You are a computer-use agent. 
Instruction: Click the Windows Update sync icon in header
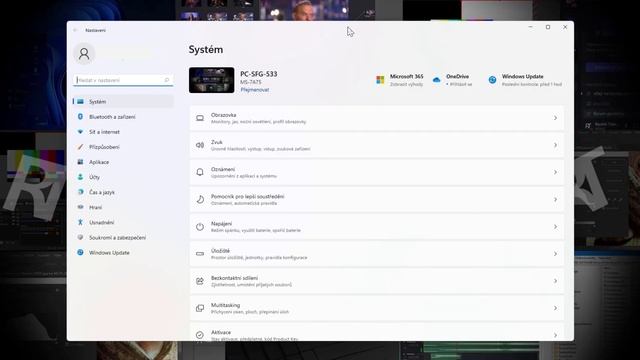point(492,80)
